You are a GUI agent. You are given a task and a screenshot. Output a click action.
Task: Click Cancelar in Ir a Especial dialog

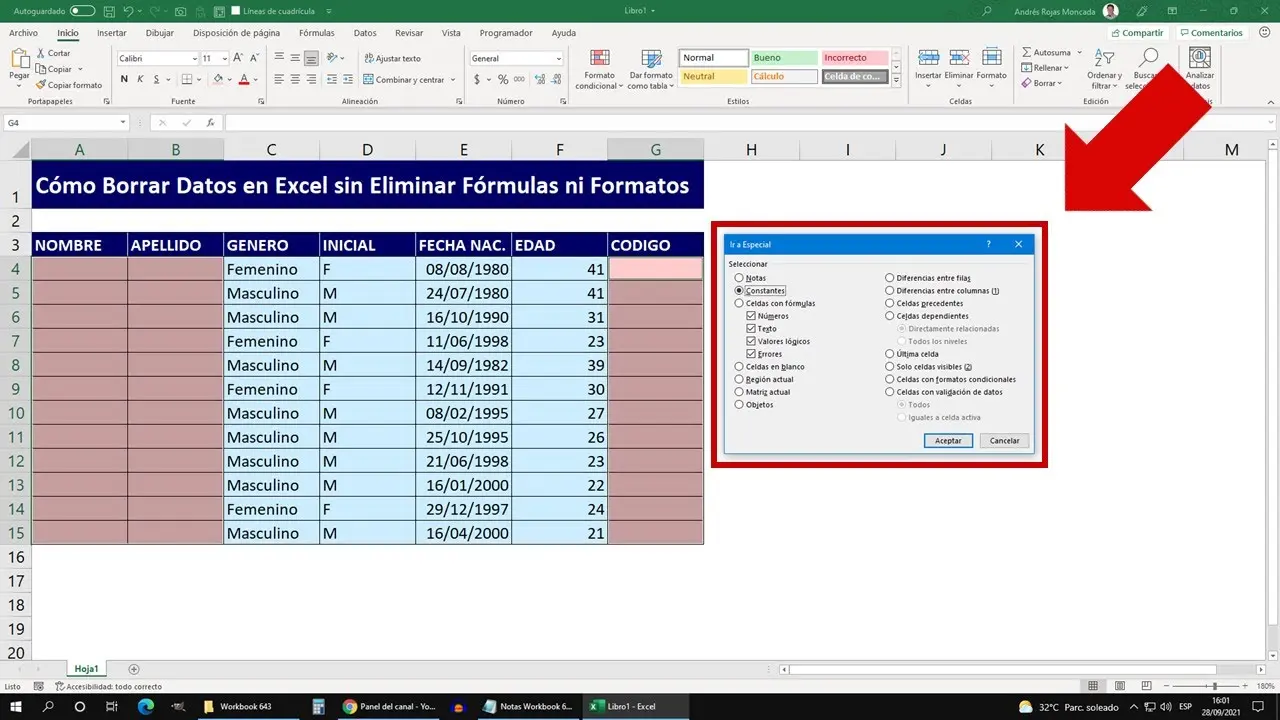1004,441
